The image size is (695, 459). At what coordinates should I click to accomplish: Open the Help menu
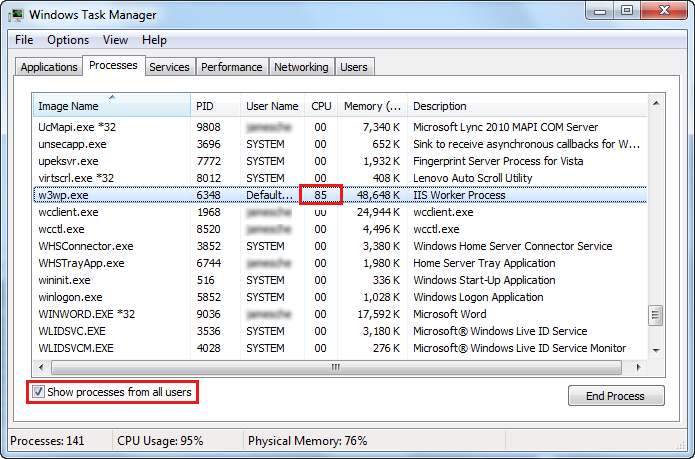[154, 40]
